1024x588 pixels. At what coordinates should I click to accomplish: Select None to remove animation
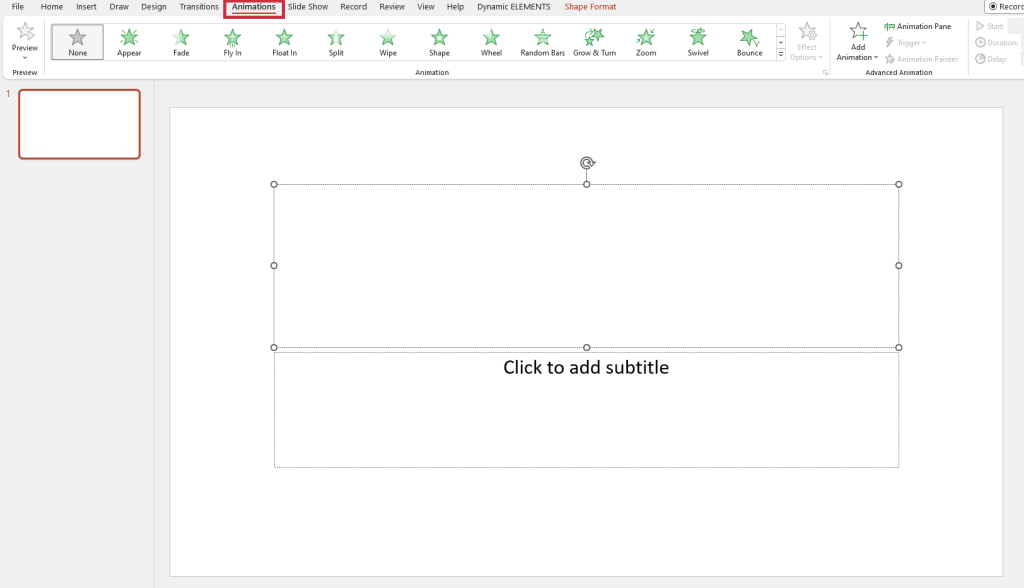(x=77, y=41)
